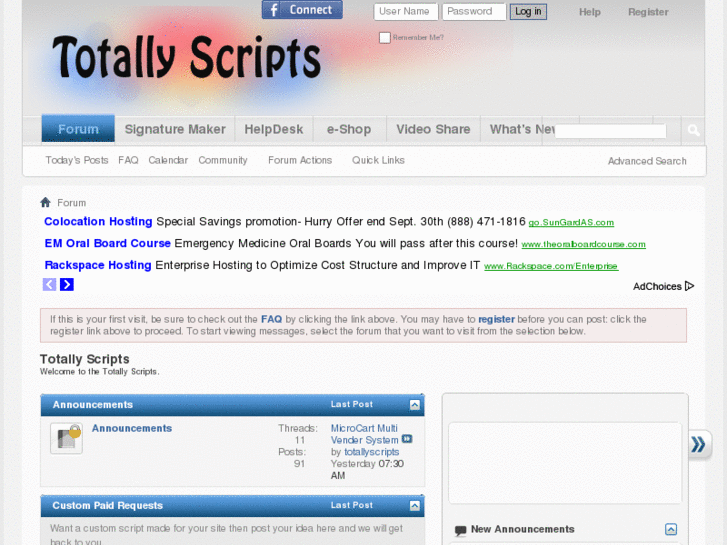Click register link in notice box
This screenshot has width=727, height=545.
coord(496,319)
